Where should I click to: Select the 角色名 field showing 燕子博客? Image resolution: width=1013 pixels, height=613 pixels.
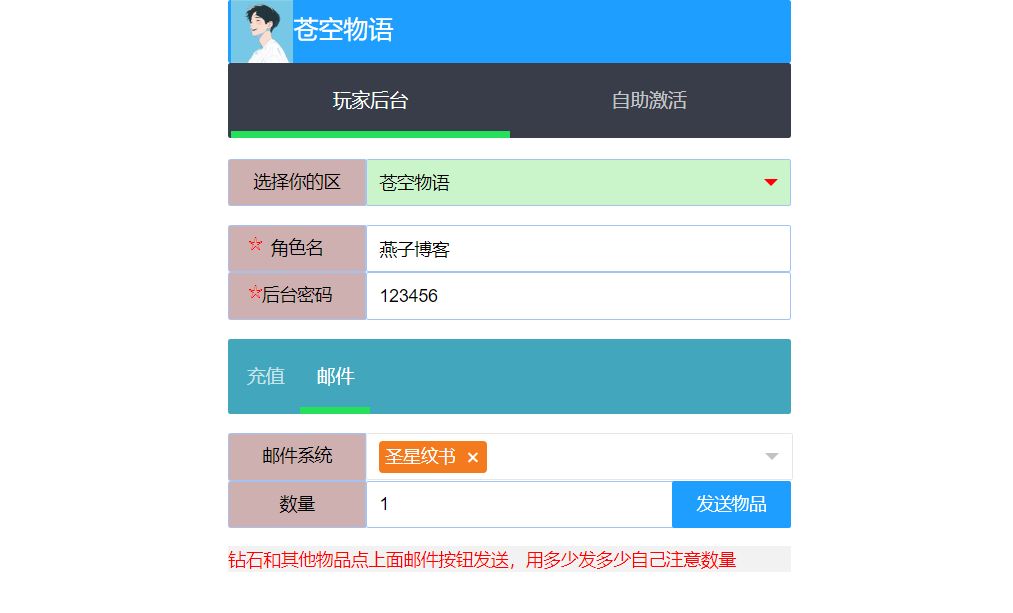coord(579,248)
